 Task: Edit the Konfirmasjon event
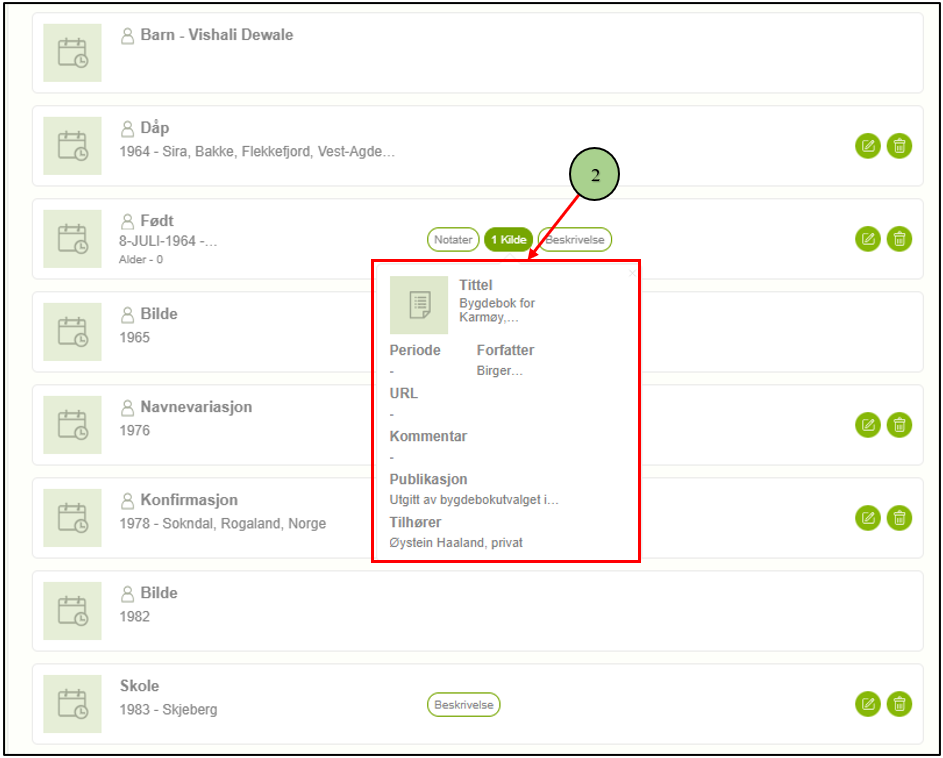pos(868,518)
